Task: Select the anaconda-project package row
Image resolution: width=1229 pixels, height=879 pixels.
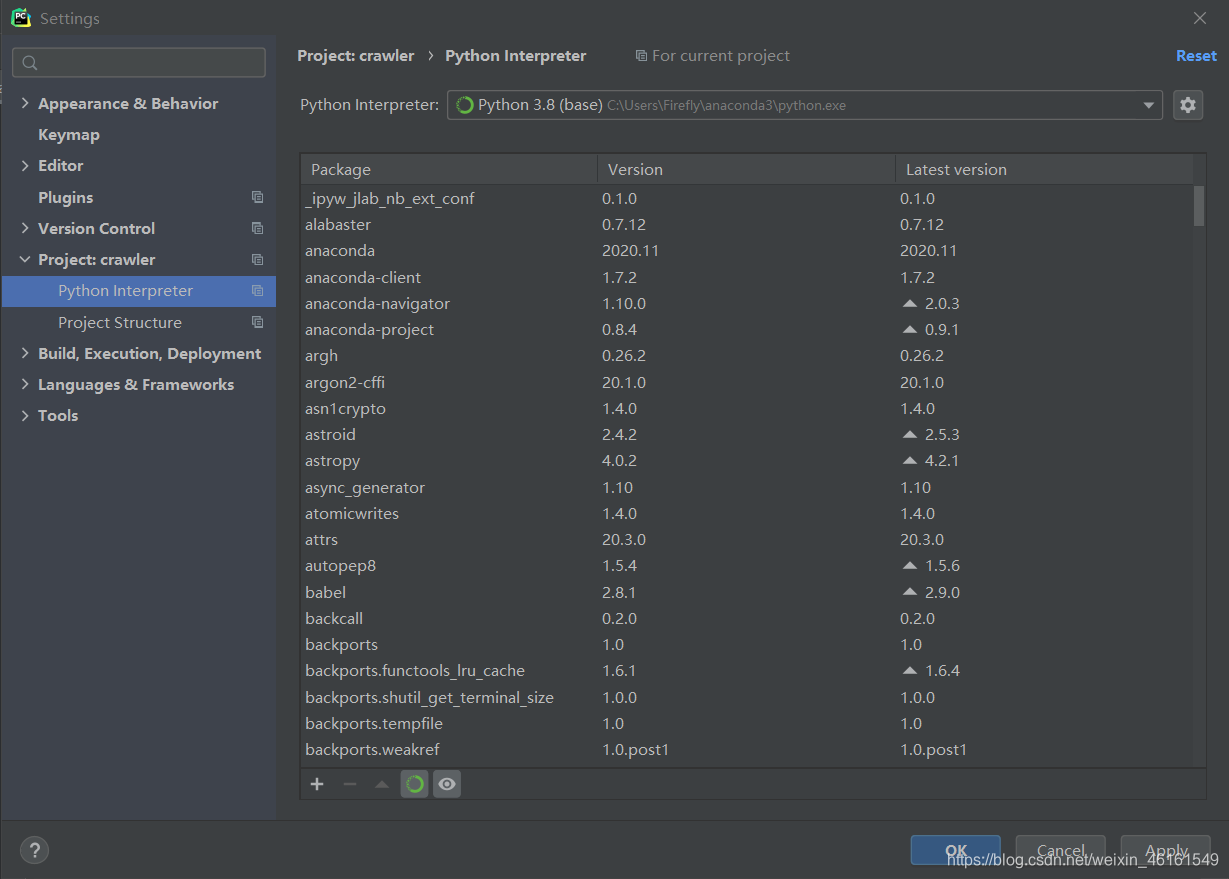Action: [x=747, y=329]
